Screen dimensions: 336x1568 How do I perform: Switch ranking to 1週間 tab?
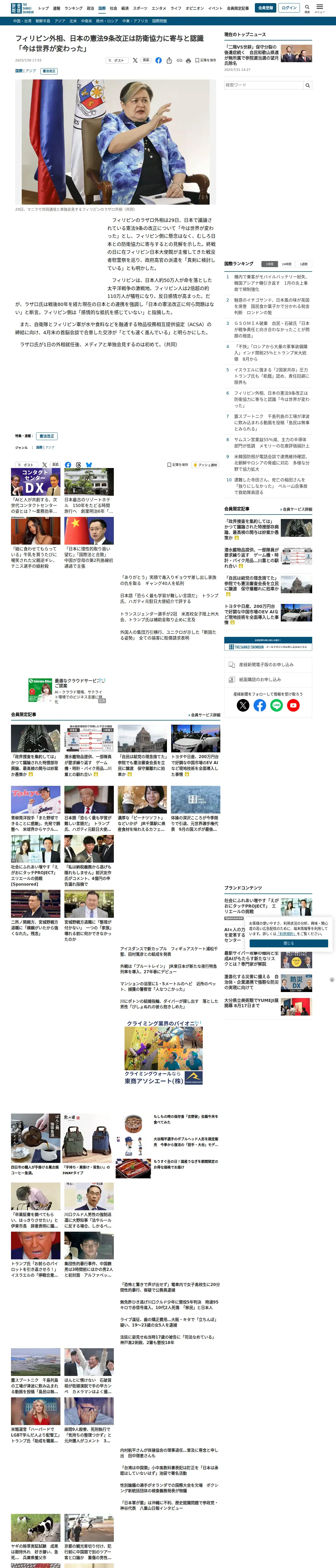click(x=304, y=264)
